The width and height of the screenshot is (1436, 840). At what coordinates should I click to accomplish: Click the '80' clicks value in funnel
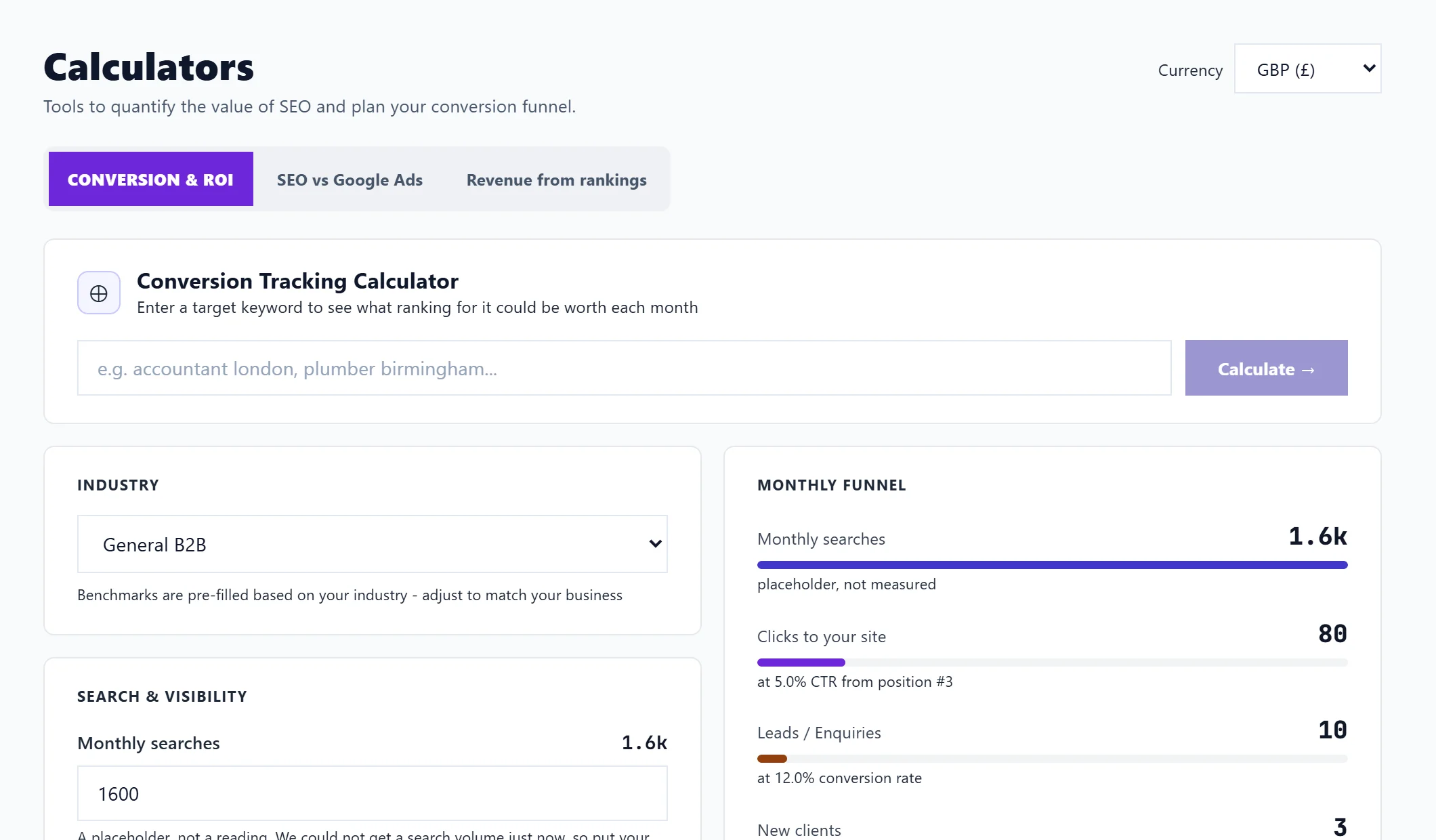coord(1332,634)
